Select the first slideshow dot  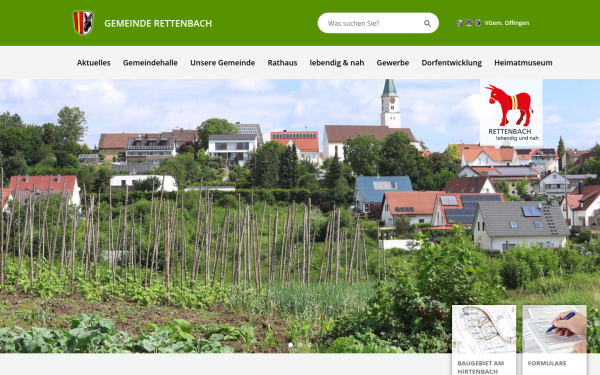point(290,345)
